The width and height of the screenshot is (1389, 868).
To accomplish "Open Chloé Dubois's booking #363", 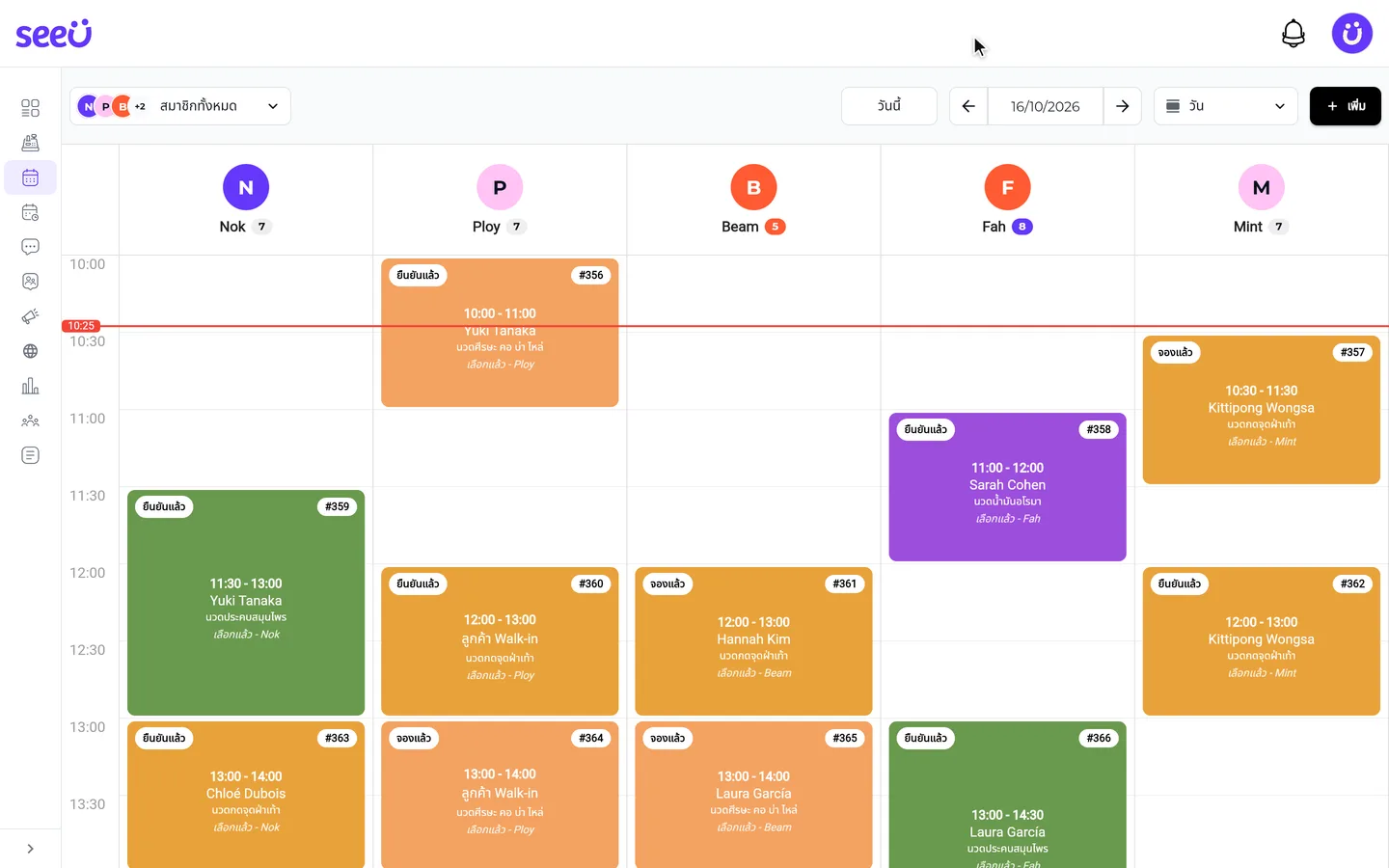I will 246,795.
